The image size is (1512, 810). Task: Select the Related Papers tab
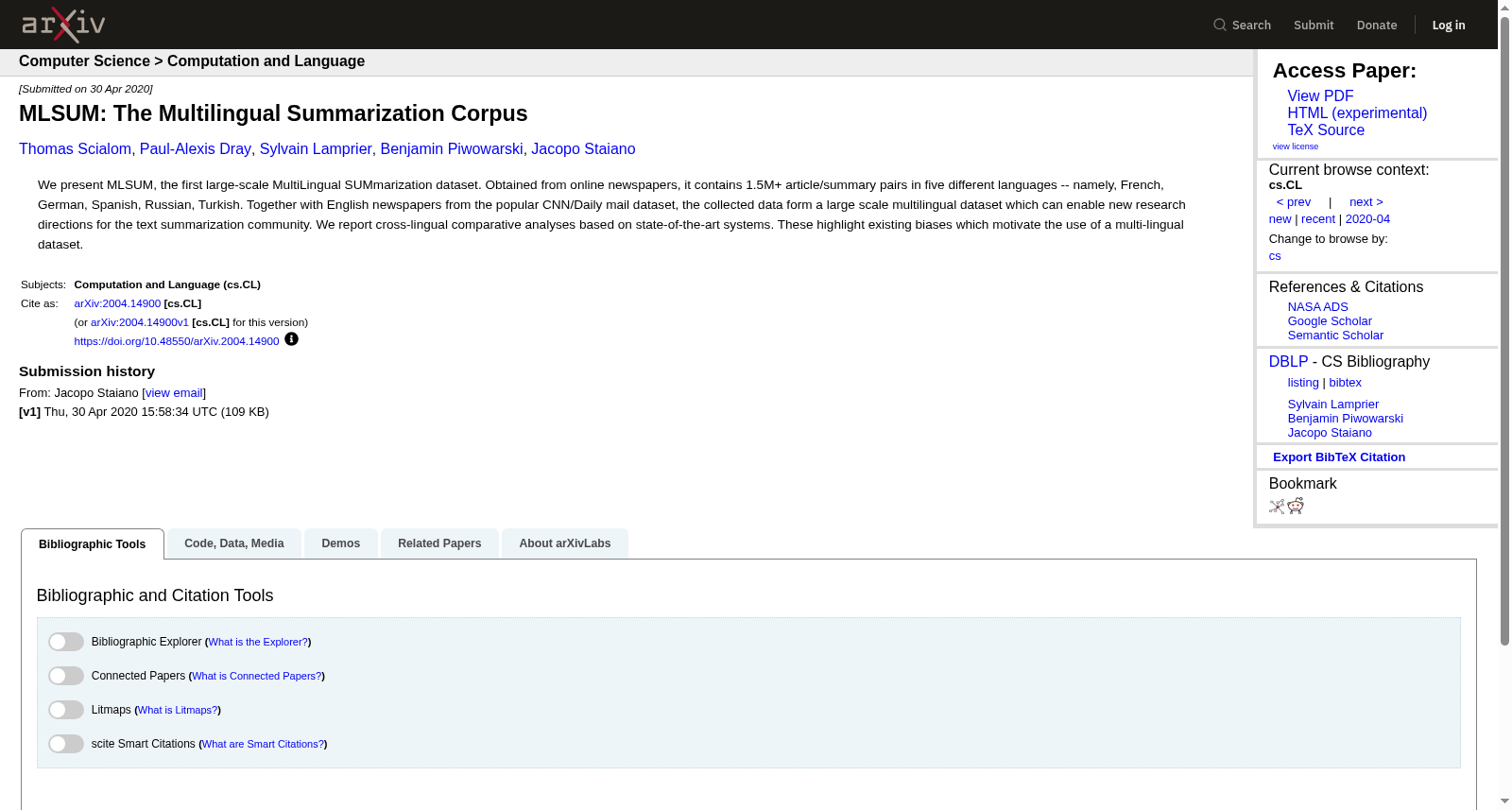point(439,543)
